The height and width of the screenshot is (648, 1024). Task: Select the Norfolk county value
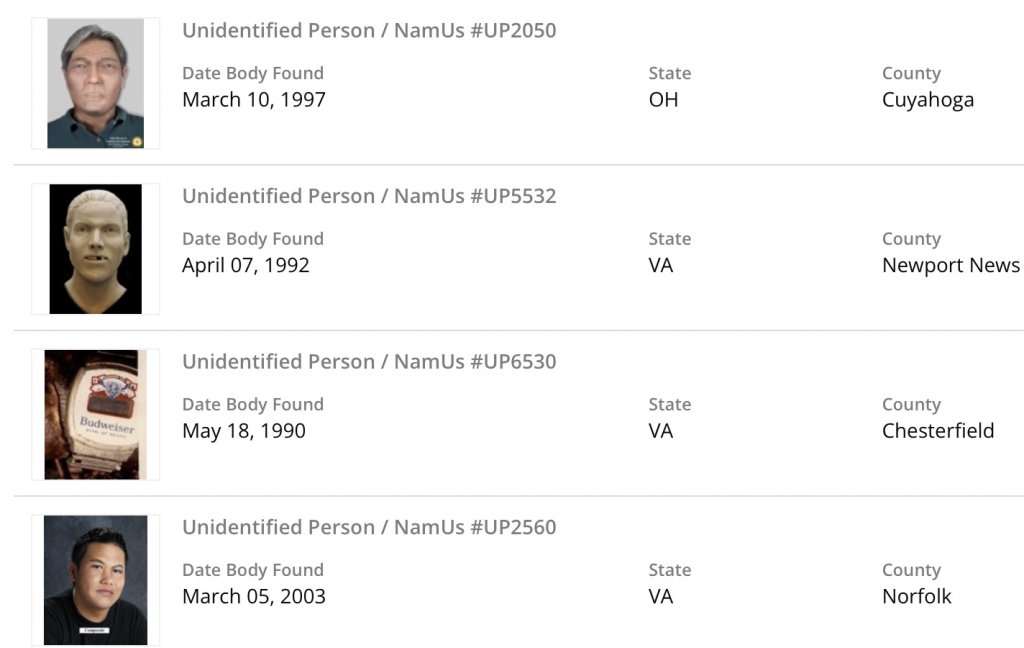917,597
